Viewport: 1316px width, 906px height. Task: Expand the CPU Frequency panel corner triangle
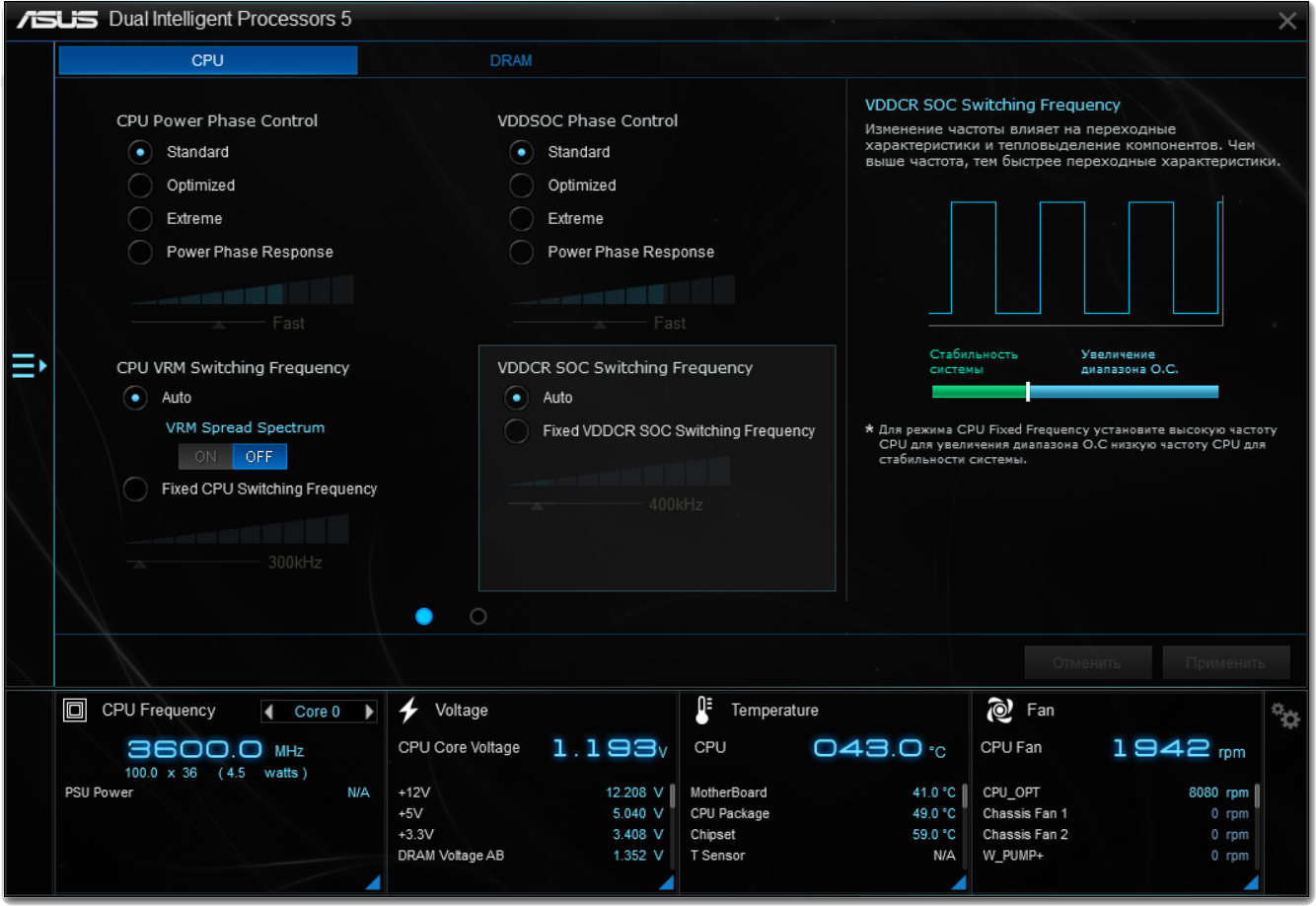(372, 881)
